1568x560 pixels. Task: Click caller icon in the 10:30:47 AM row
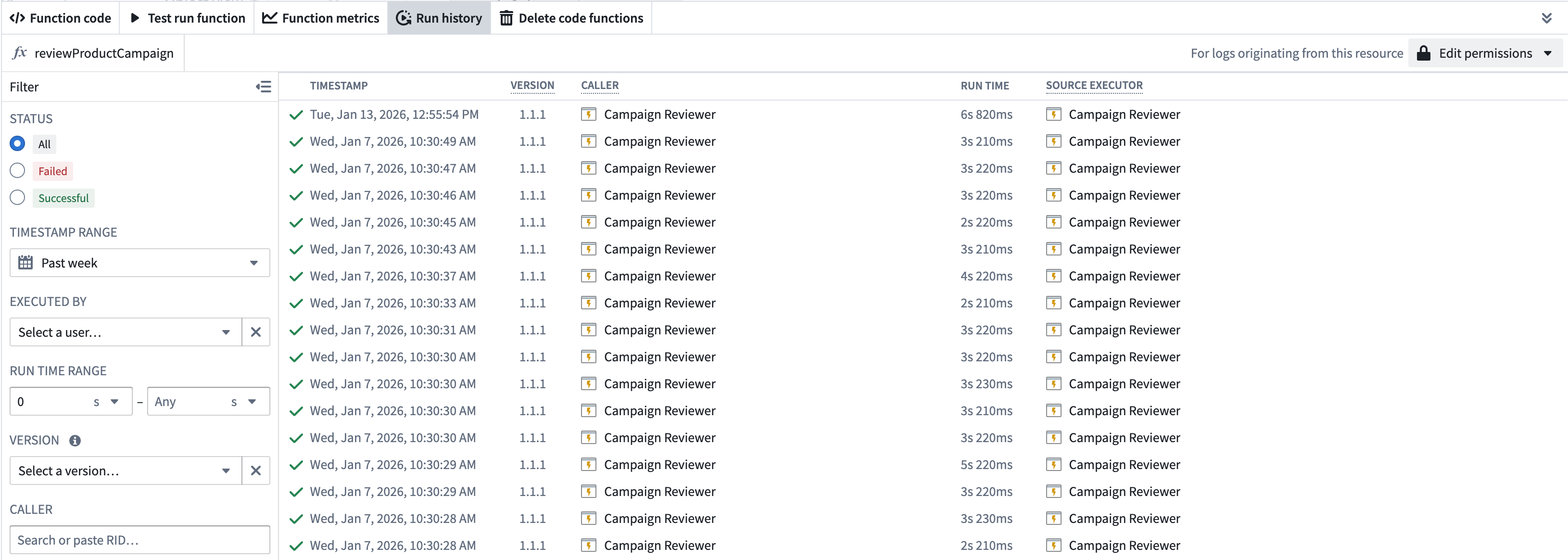click(588, 168)
